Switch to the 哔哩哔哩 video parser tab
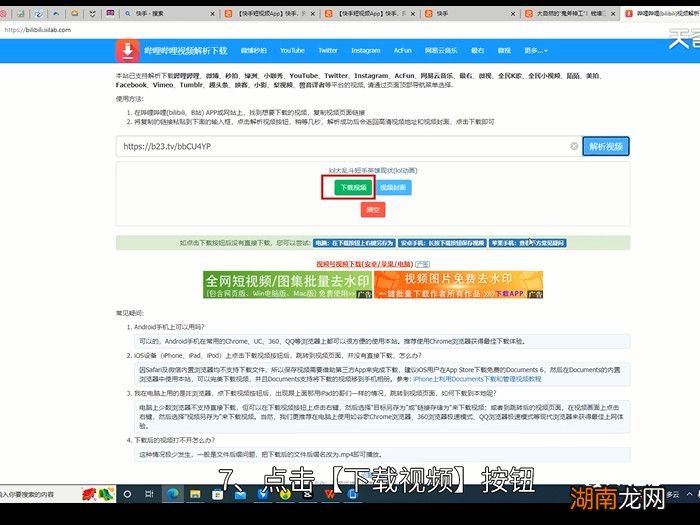 click(662, 14)
